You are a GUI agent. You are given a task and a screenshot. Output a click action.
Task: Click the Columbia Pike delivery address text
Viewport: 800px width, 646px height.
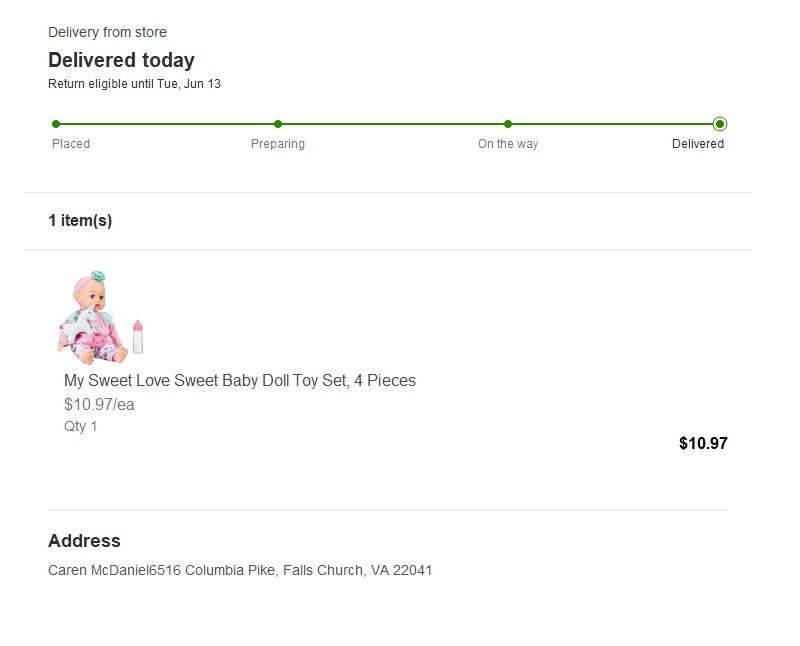click(240, 570)
